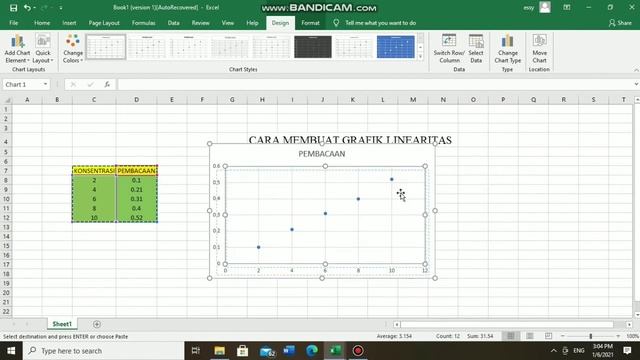Click the ENG language indicator
The image size is (640, 360).
(579, 351)
